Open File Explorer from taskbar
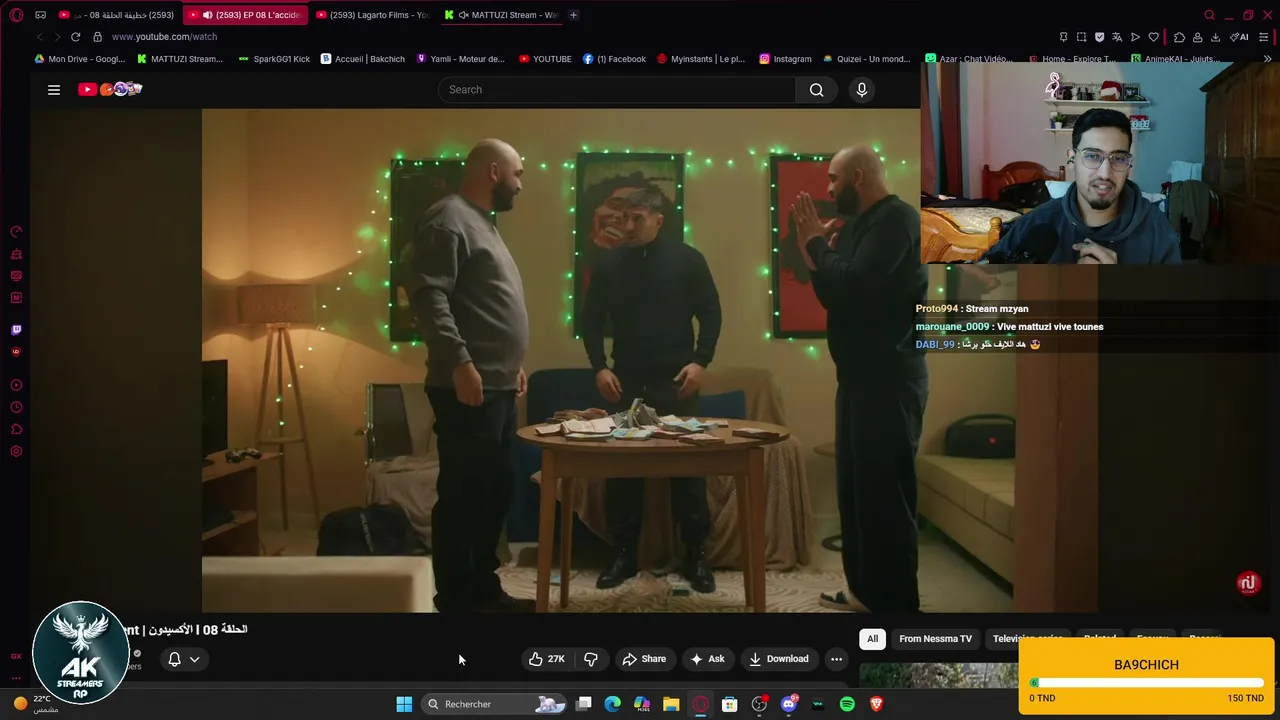Image resolution: width=1280 pixels, height=720 pixels. click(671, 704)
